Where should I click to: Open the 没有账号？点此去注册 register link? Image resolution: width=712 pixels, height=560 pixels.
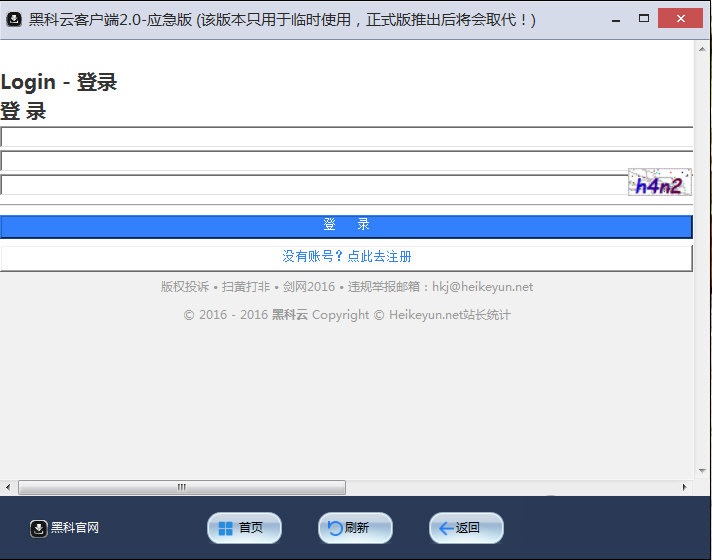point(346,257)
